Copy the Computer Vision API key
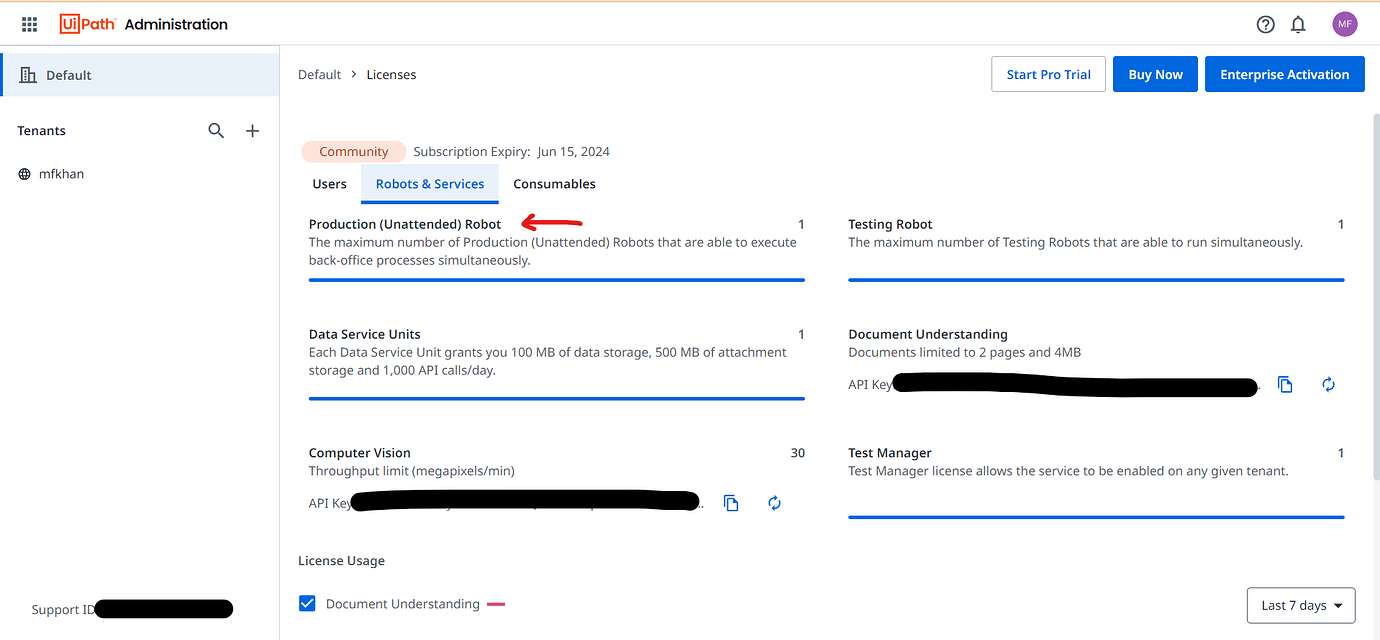Image resolution: width=1380 pixels, height=640 pixels. coord(731,502)
